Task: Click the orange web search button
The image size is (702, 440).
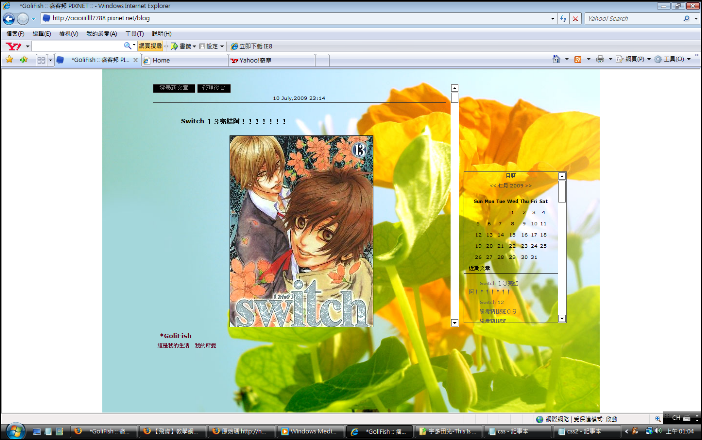Action: (x=150, y=46)
